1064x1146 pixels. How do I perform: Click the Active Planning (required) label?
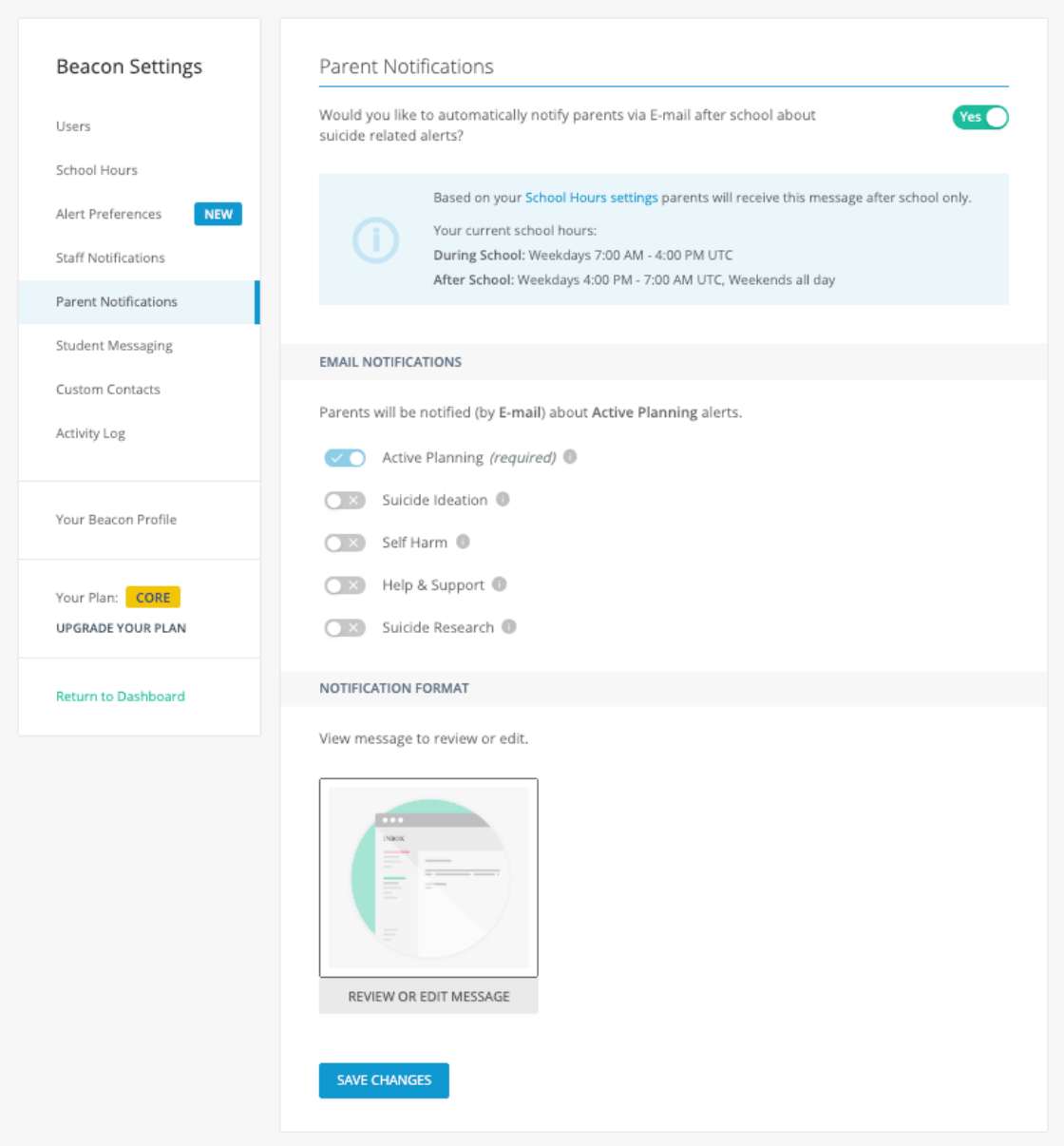coord(469,458)
